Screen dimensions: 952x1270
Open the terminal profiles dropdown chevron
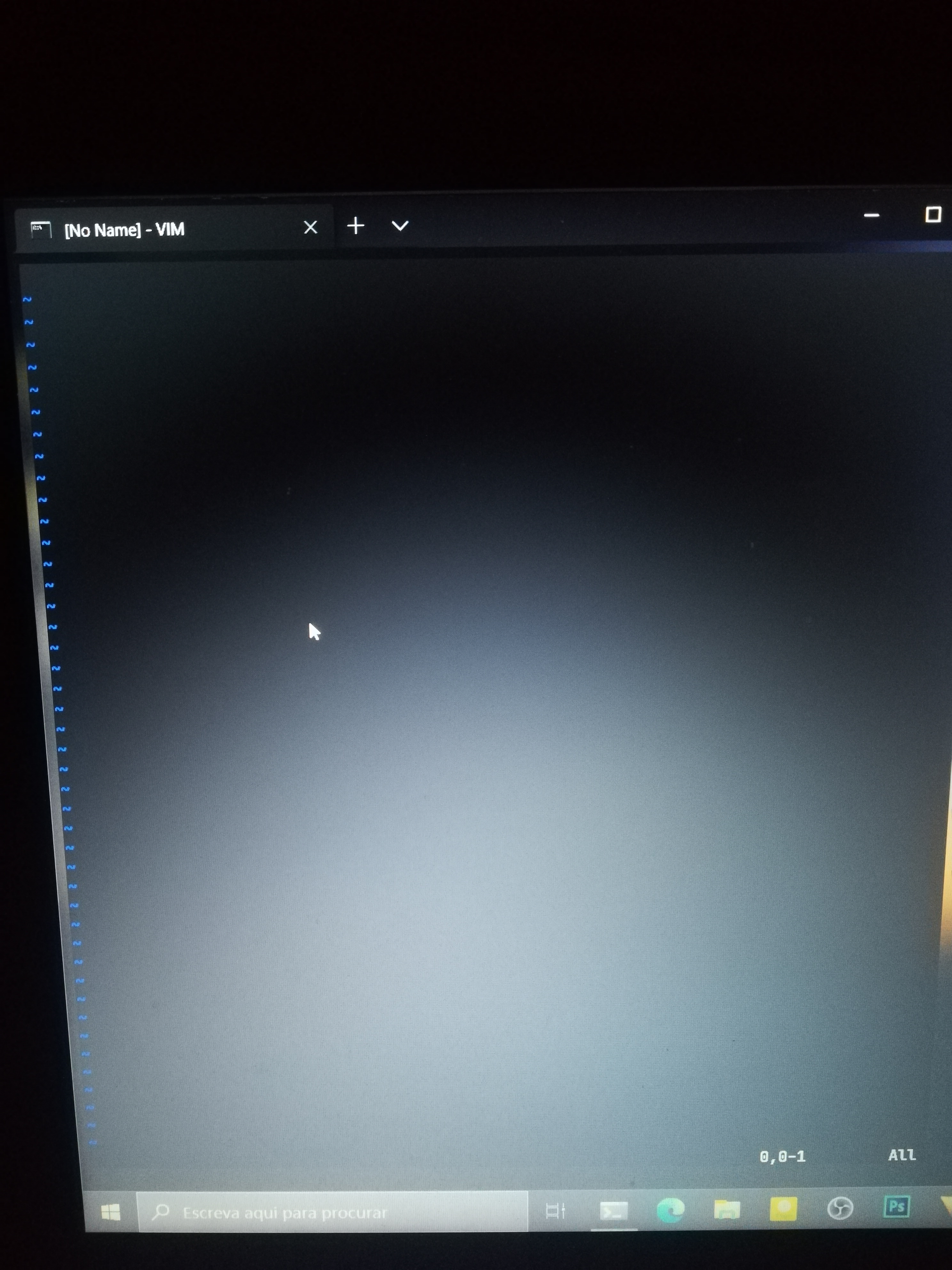coord(400,226)
